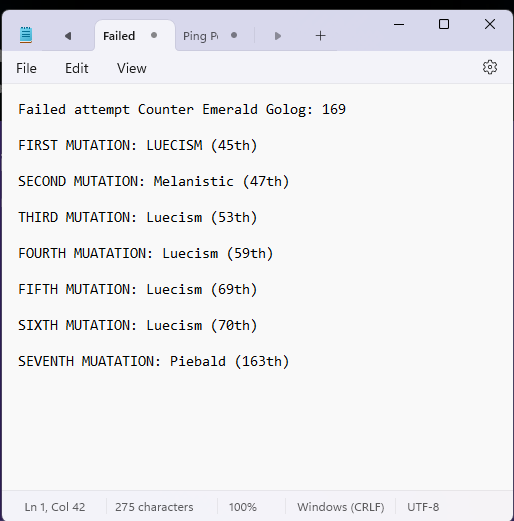514x521 pixels.
Task: Open the View menu
Action: pyautogui.click(x=132, y=68)
